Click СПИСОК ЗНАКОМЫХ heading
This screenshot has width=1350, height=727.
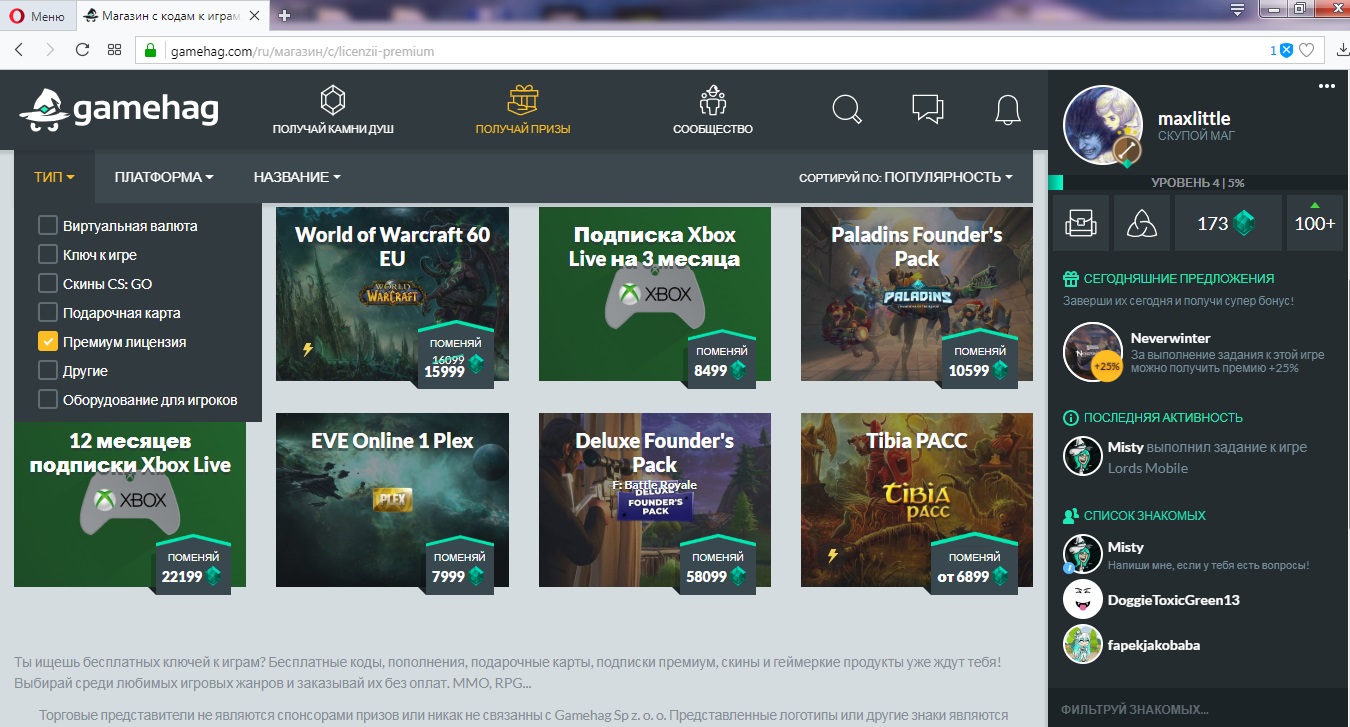click(x=1145, y=516)
